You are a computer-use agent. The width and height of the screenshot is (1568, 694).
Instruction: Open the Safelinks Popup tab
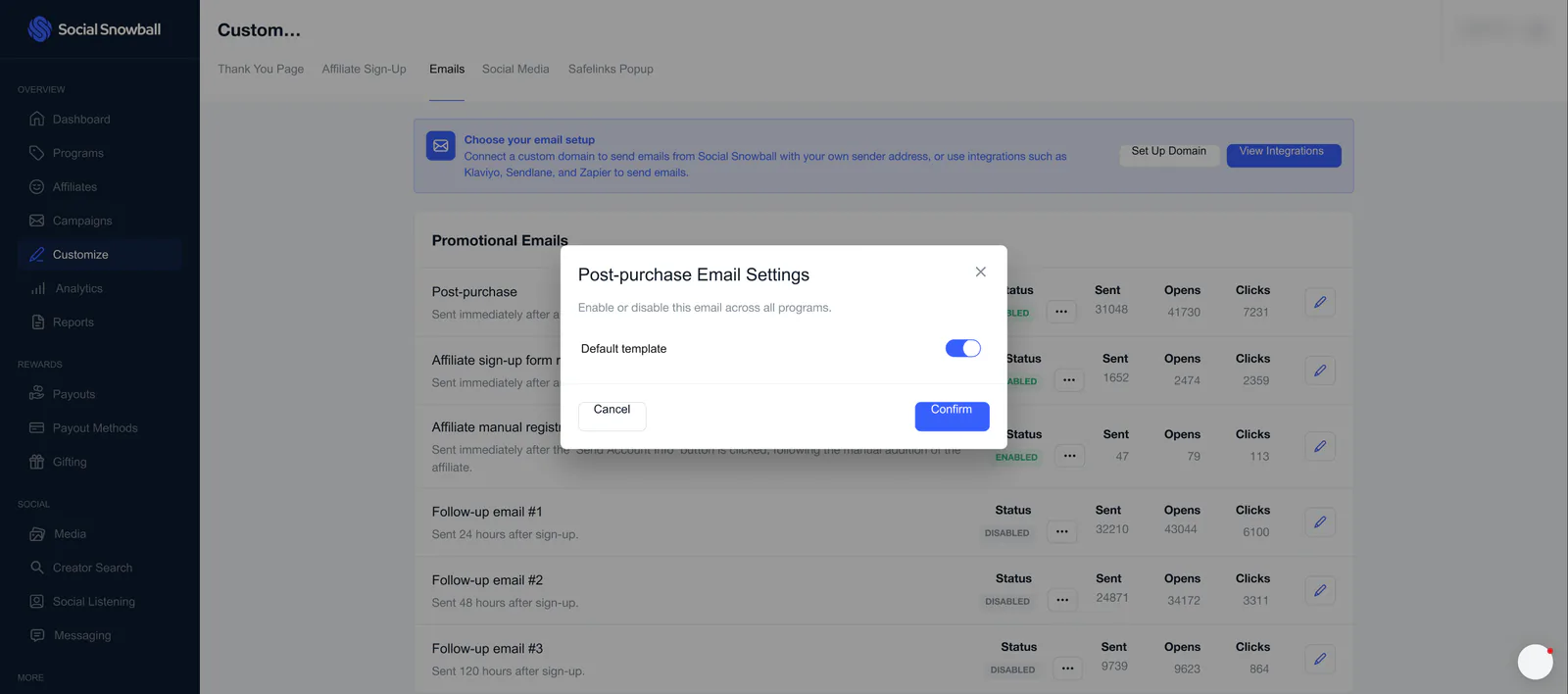pos(611,69)
